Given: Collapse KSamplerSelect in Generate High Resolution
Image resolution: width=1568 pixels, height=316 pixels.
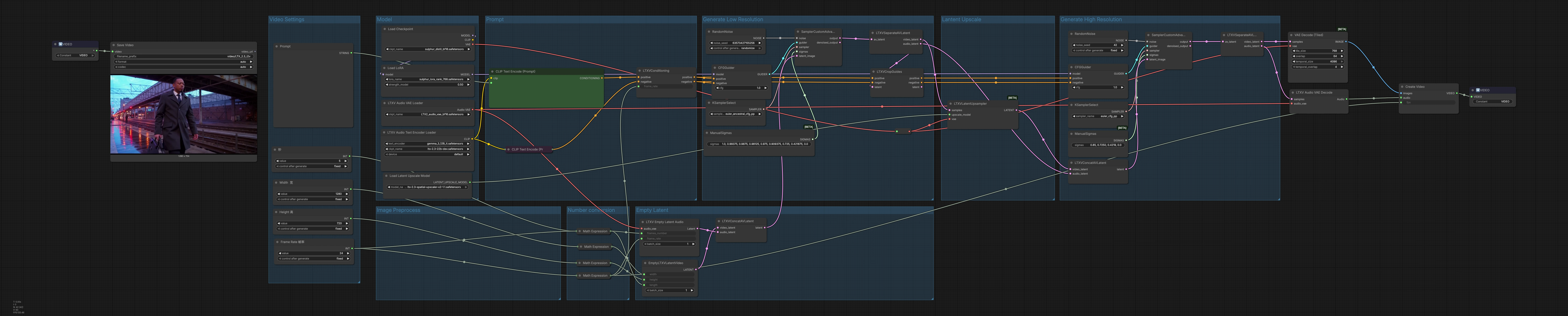Looking at the screenshot, I should tap(1072, 105).
